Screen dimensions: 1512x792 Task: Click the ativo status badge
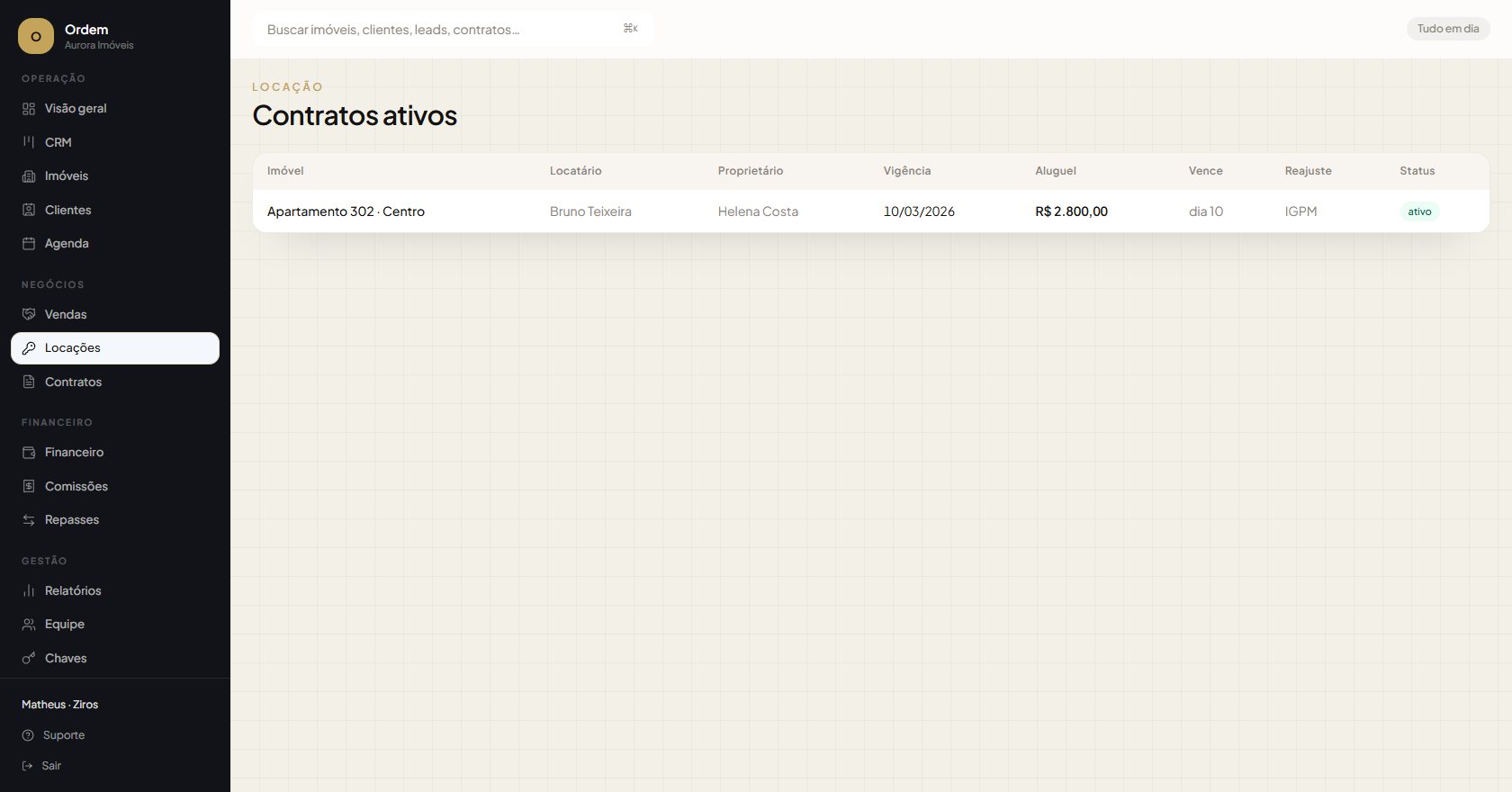(1419, 211)
